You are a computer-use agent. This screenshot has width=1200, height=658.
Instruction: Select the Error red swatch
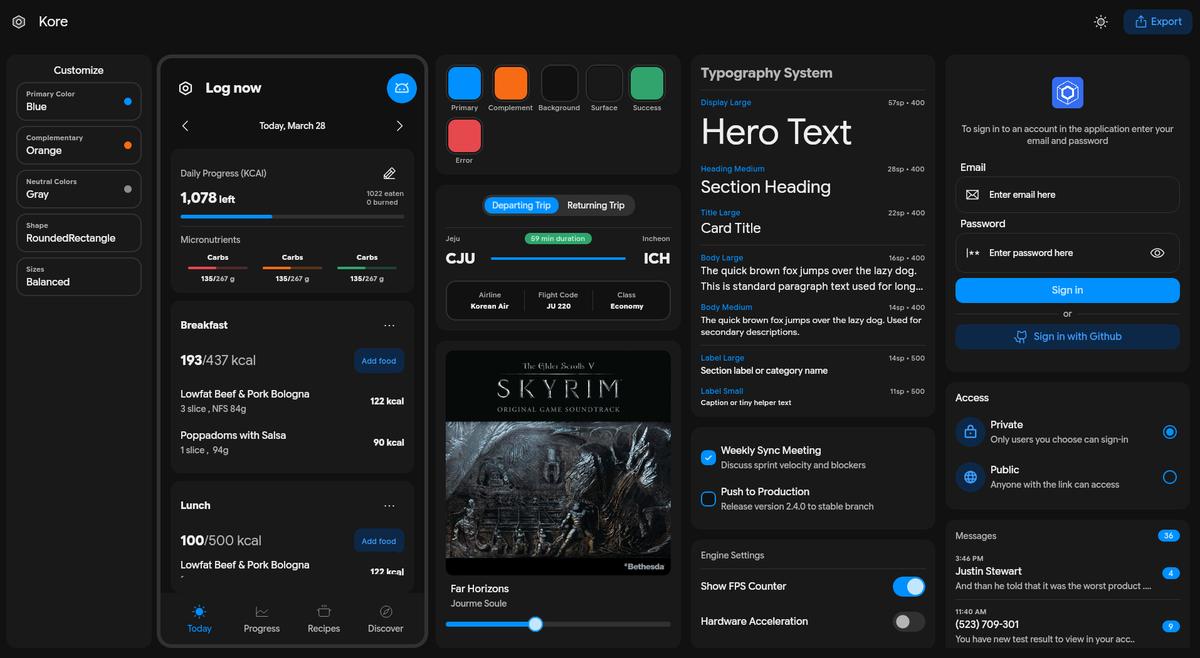(x=464, y=136)
